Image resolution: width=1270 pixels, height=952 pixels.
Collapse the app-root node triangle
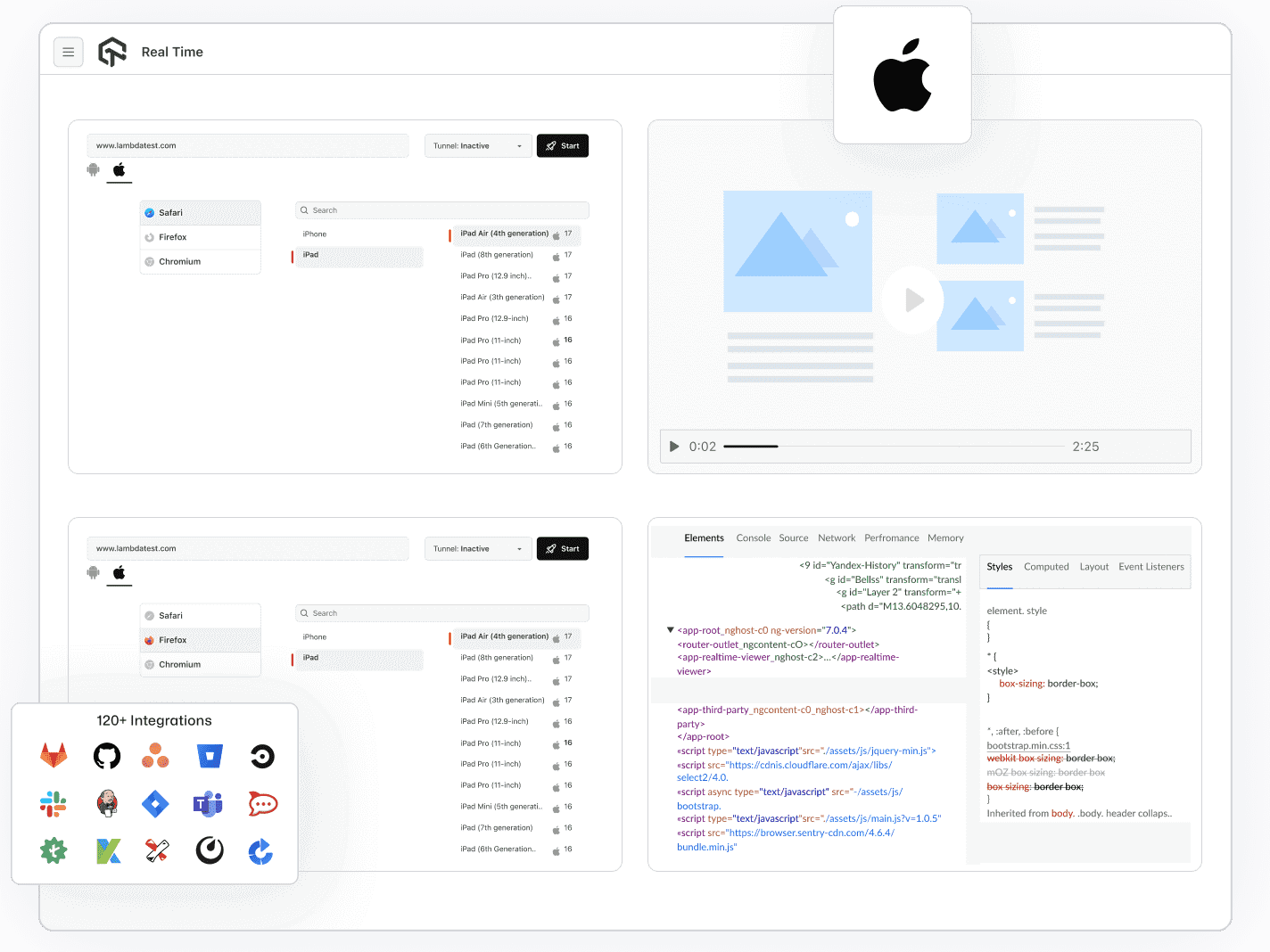tap(671, 630)
